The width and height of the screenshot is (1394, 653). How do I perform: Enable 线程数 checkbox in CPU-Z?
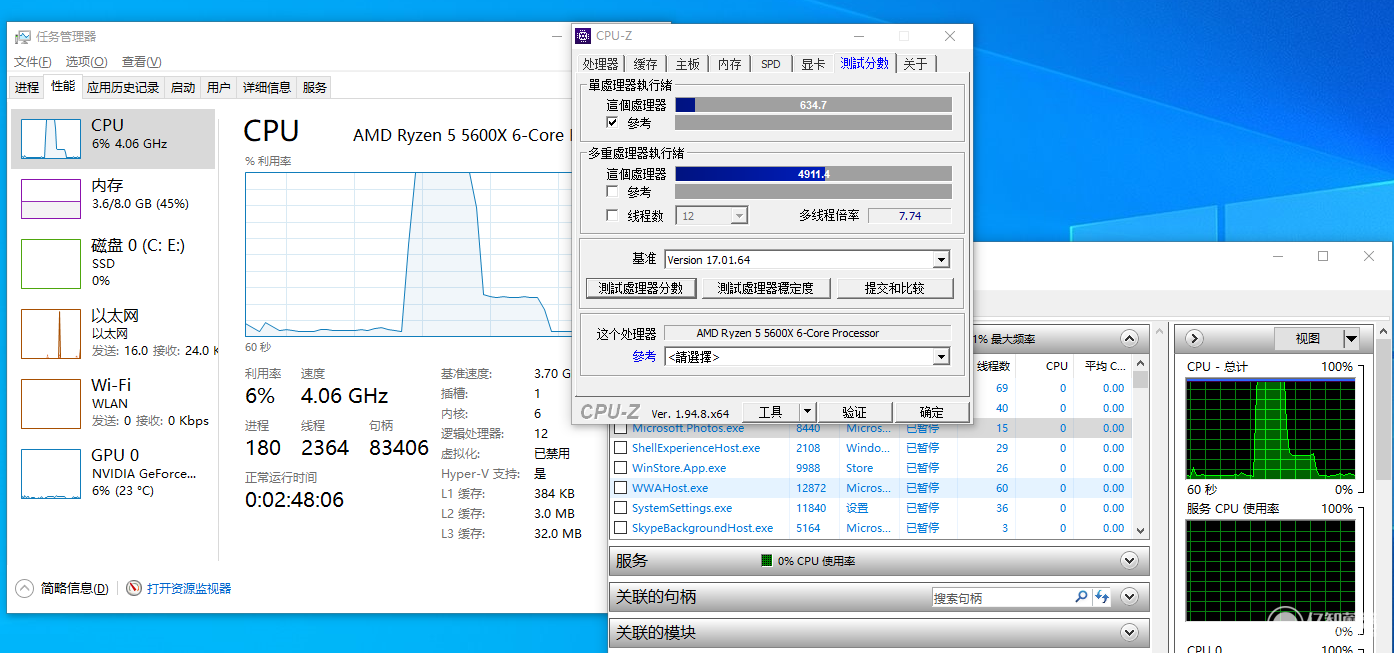pyautogui.click(x=613, y=215)
